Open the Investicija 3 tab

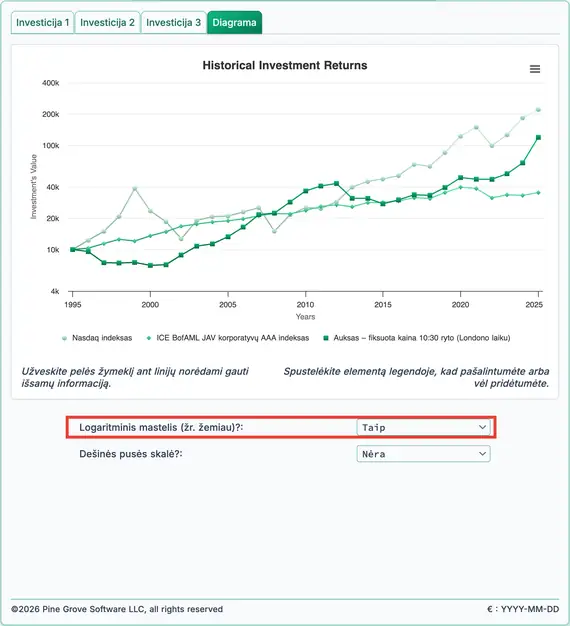point(174,23)
